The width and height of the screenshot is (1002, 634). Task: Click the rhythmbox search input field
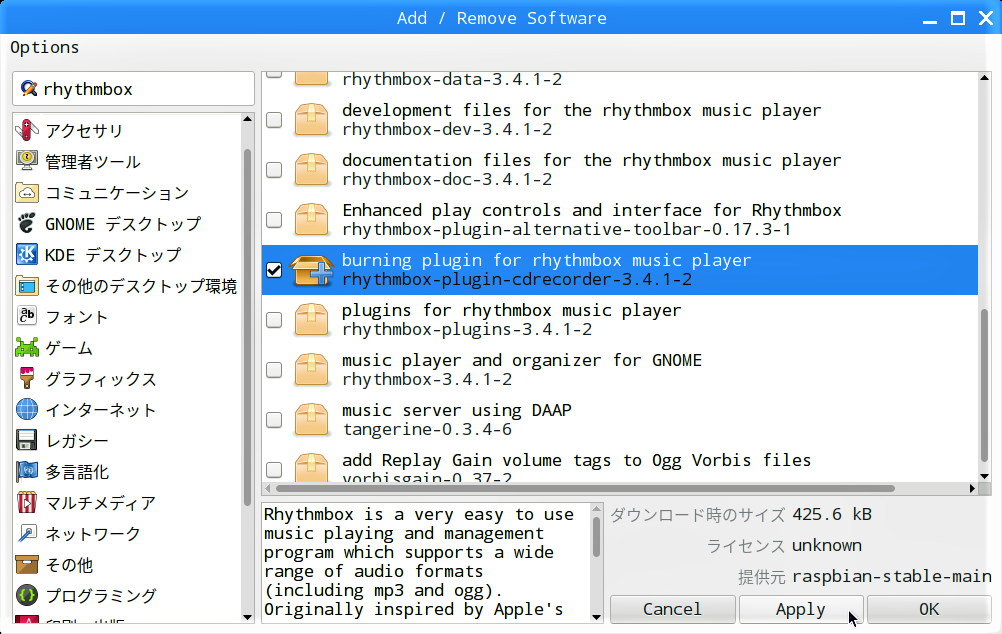point(133,89)
